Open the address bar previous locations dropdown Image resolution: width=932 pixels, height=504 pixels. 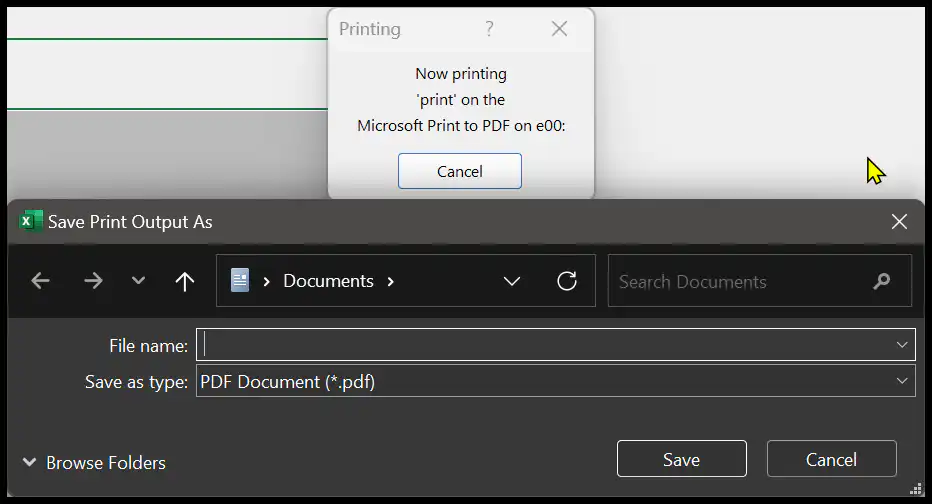512,281
